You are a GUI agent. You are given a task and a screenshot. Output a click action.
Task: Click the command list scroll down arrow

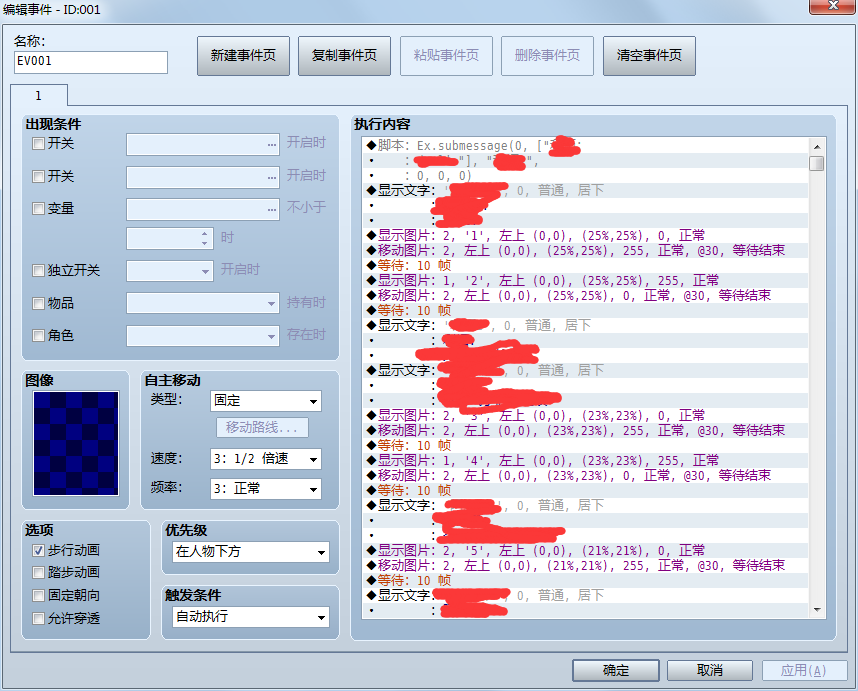(x=817, y=610)
